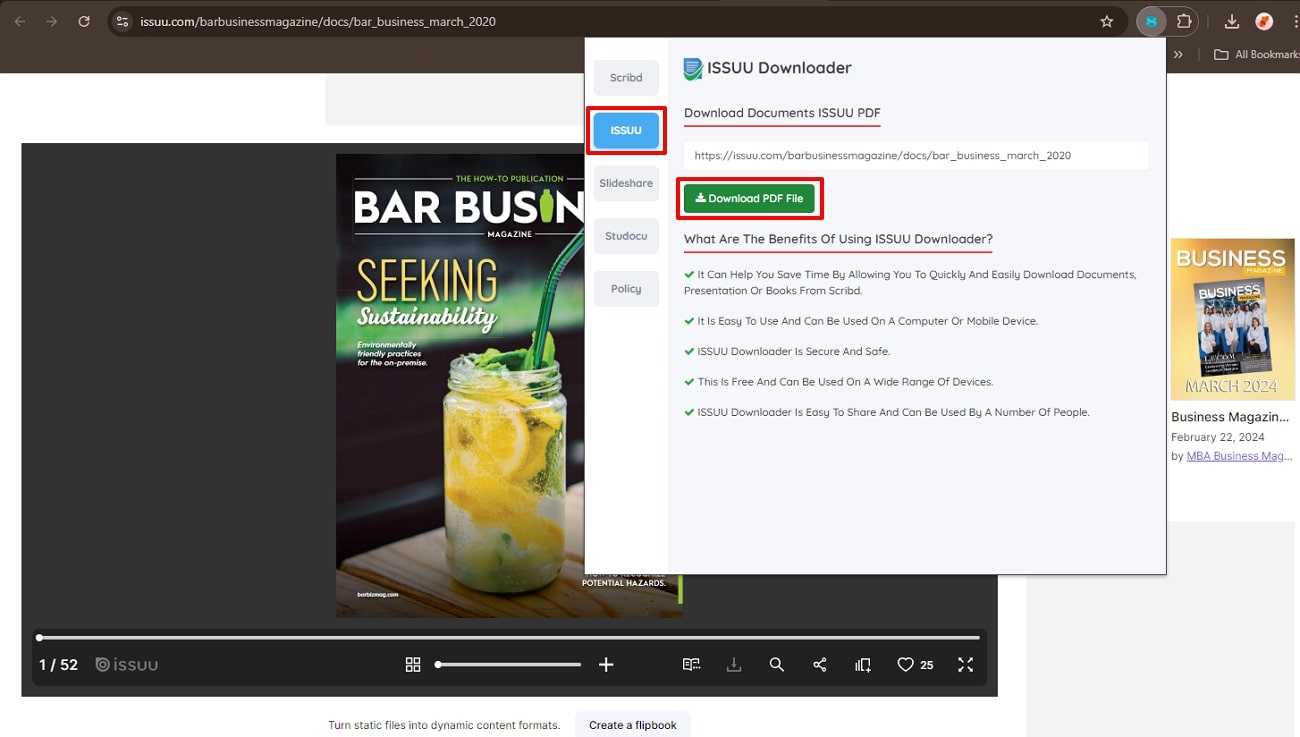Image resolution: width=1300 pixels, height=737 pixels.
Task: Like the publication with heart icon
Action: click(905, 665)
